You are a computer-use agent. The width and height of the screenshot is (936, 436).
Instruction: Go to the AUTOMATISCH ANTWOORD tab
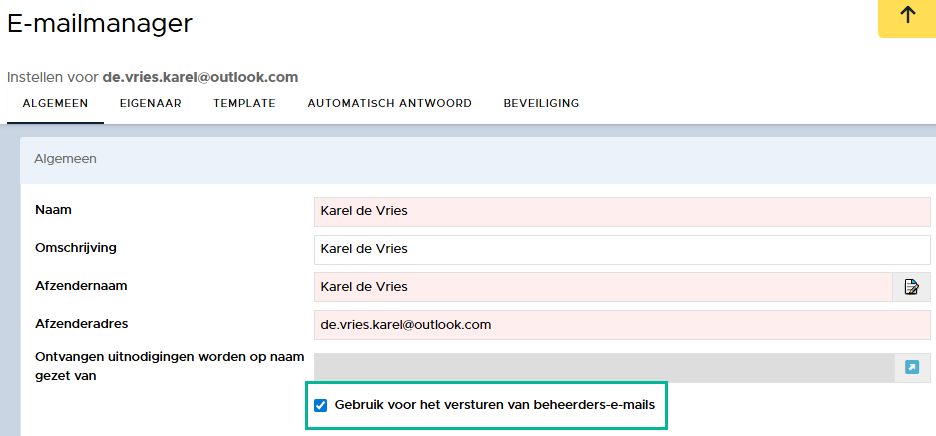(x=389, y=103)
